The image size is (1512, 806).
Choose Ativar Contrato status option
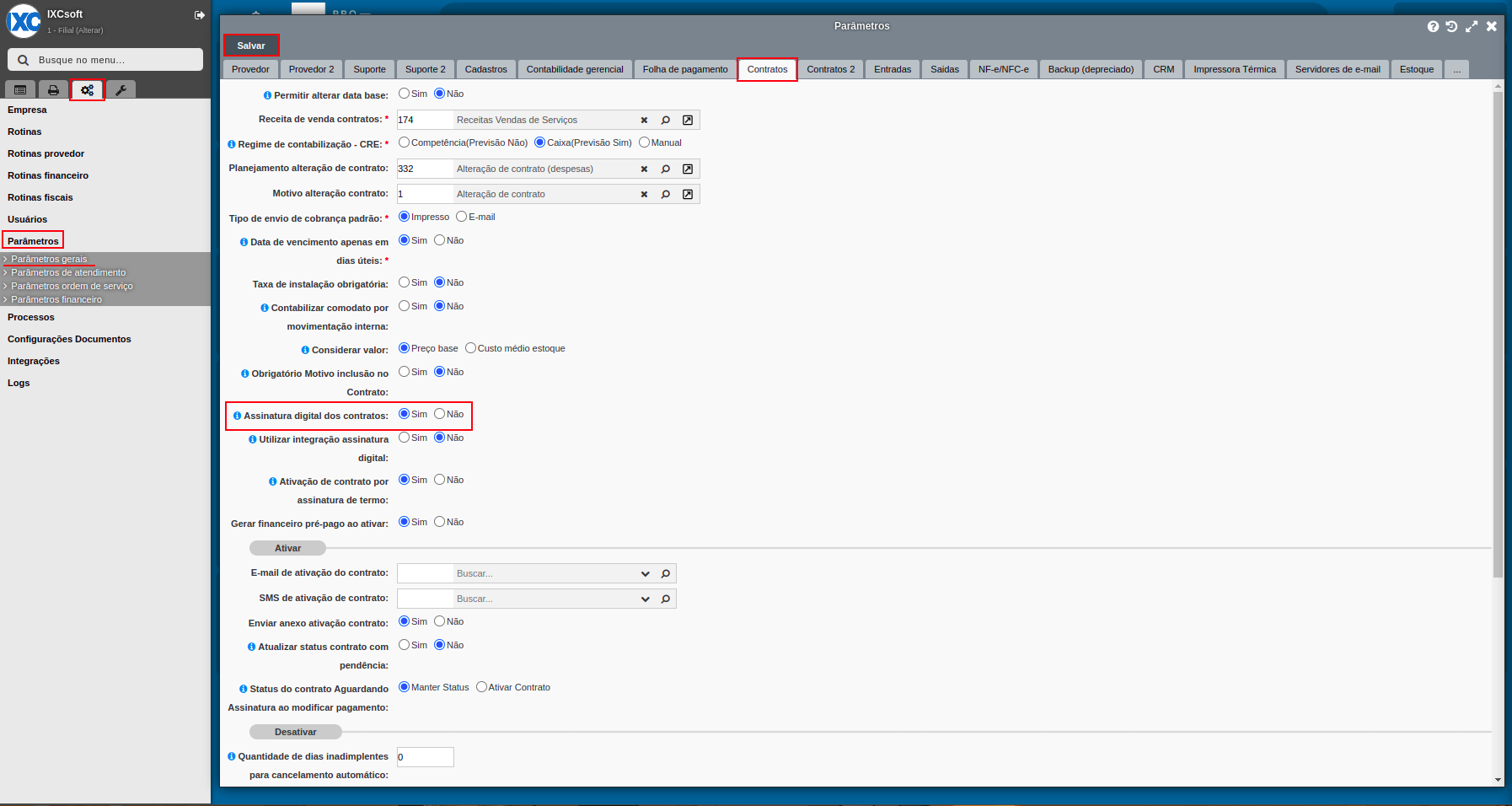(x=481, y=687)
